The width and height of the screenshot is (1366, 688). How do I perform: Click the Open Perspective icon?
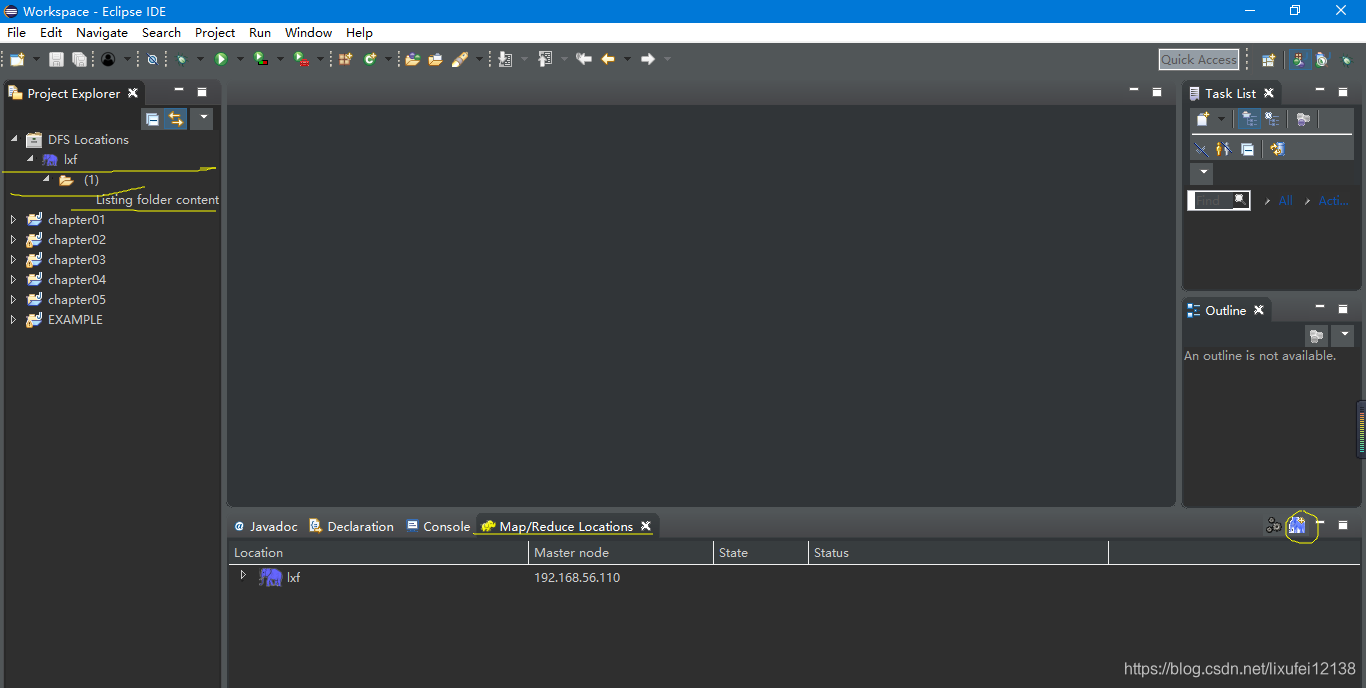click(x=1268, y=60)
